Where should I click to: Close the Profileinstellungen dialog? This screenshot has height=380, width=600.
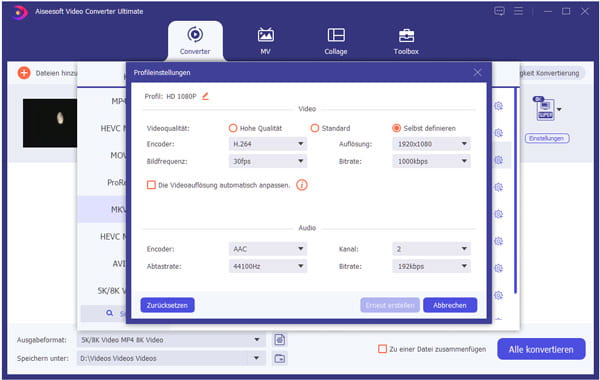[x=477, y=72]
